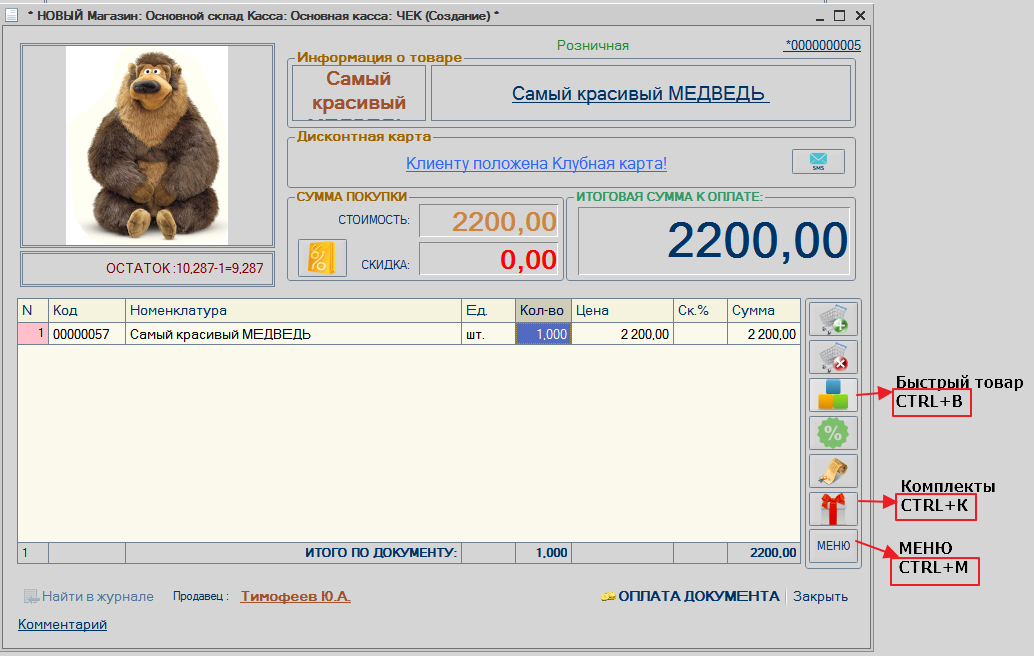Click the Ед. column header
Image resolution: width=1034 pixels, height=656 pixels.
(489, 311)
